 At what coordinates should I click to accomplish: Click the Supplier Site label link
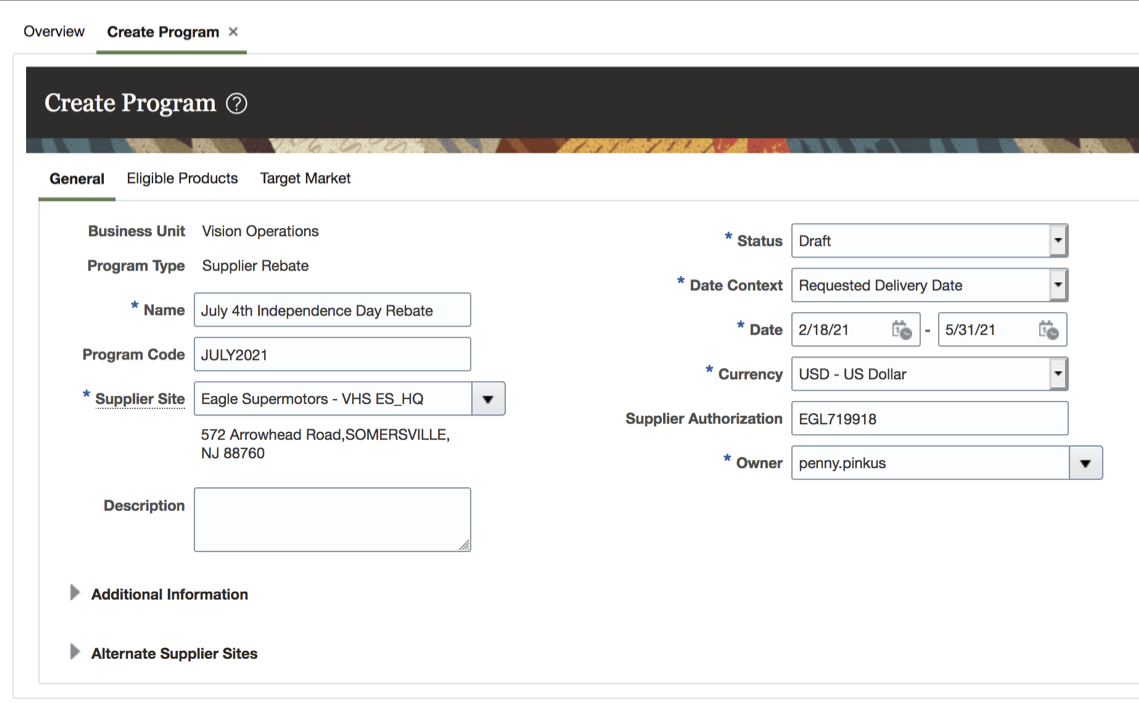[140, 399]
